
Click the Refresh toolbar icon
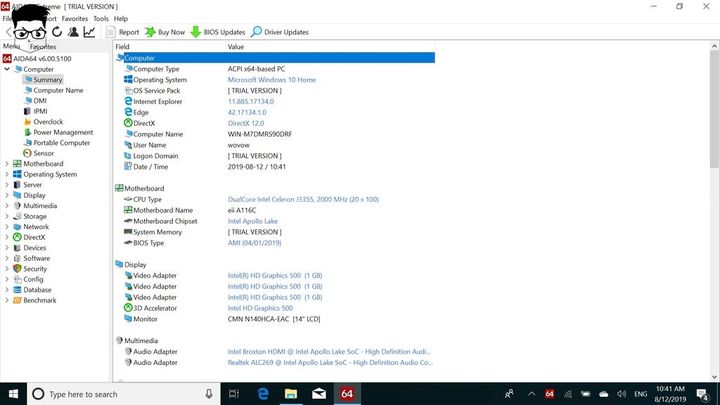click(x=57, y=32)
